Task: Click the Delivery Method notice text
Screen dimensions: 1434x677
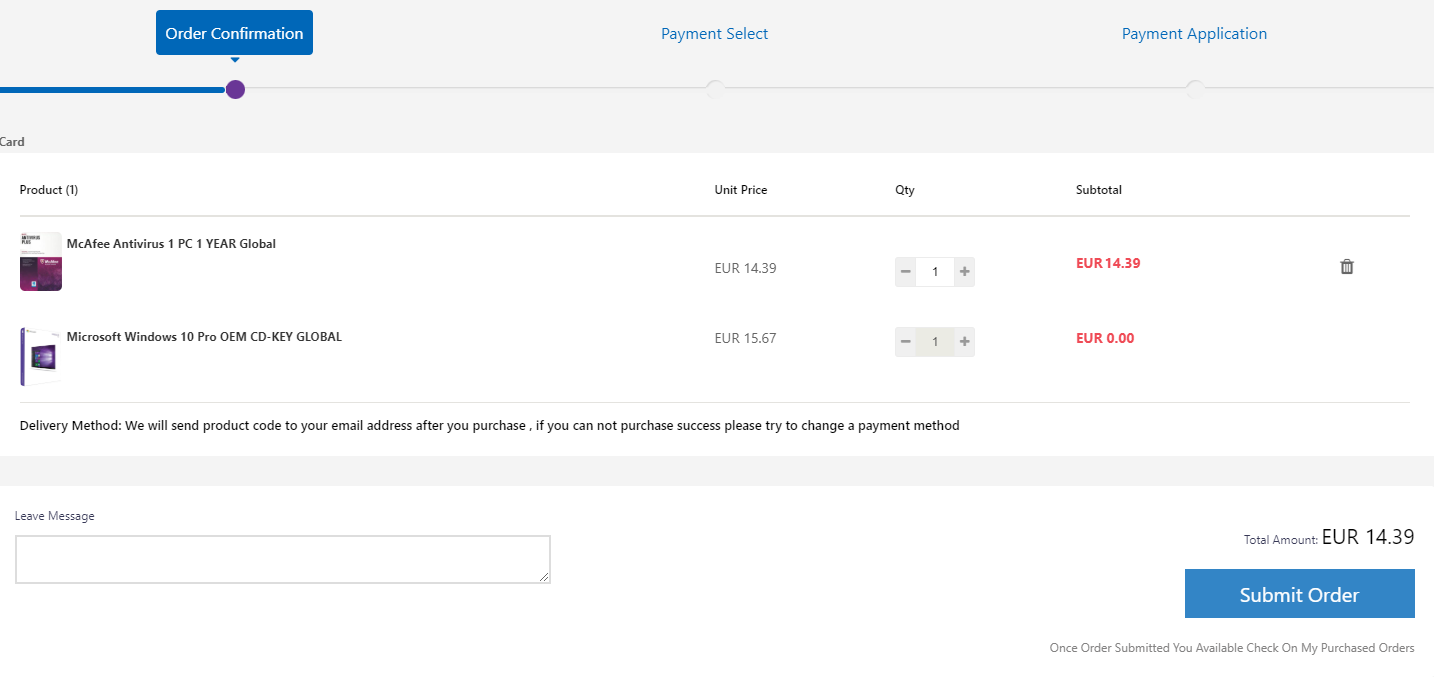Action: click(490, 426)
